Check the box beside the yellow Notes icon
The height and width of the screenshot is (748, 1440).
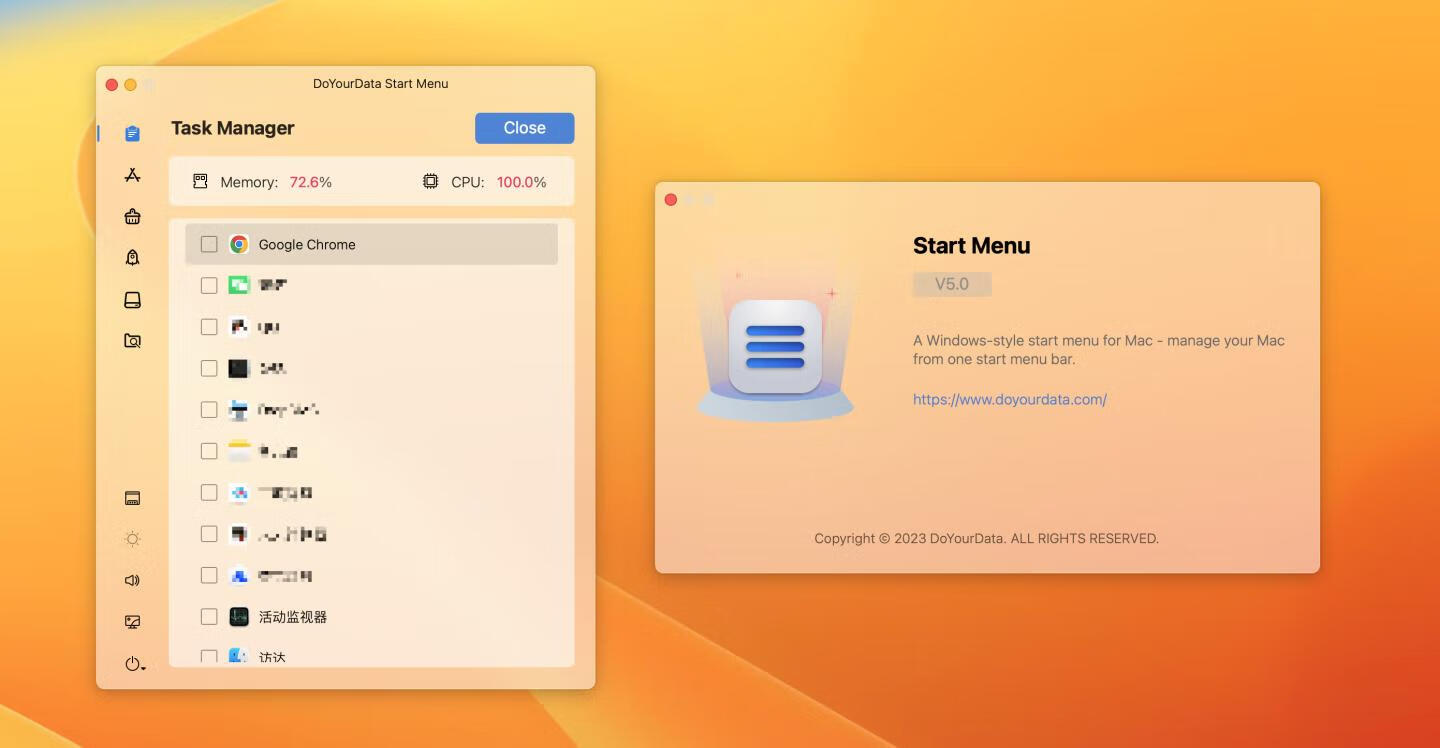click(x=209, y=451)
